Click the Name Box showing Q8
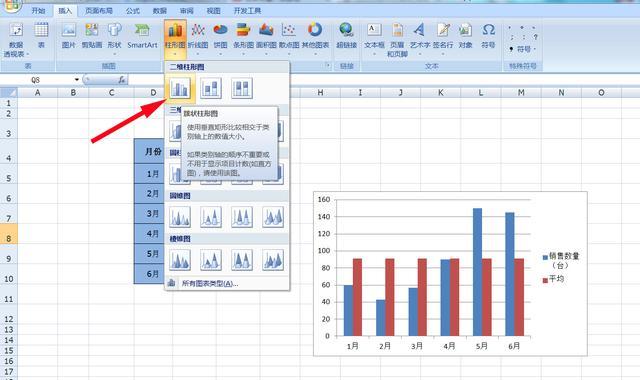 pos(36,80)
